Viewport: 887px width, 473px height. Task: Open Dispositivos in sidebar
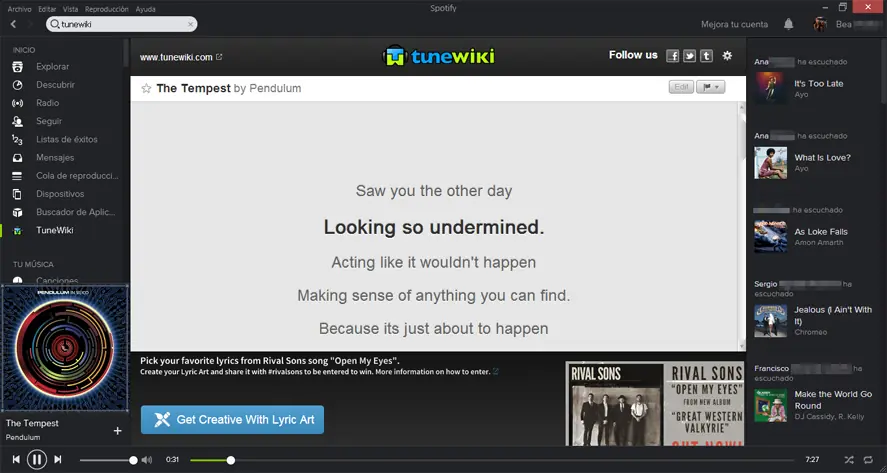pyautogui.click(x=60, y=194)
